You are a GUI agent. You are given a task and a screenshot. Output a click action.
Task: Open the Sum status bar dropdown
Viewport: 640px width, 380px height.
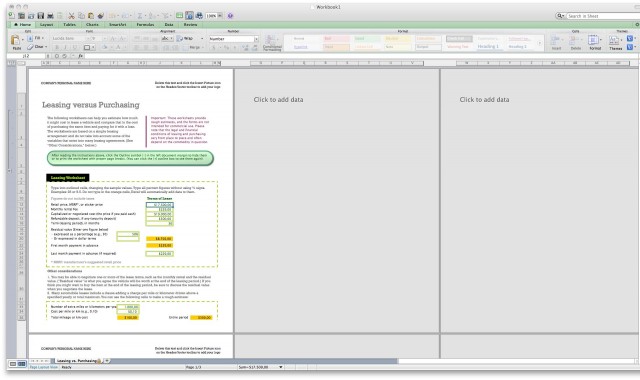coord(281,367)
